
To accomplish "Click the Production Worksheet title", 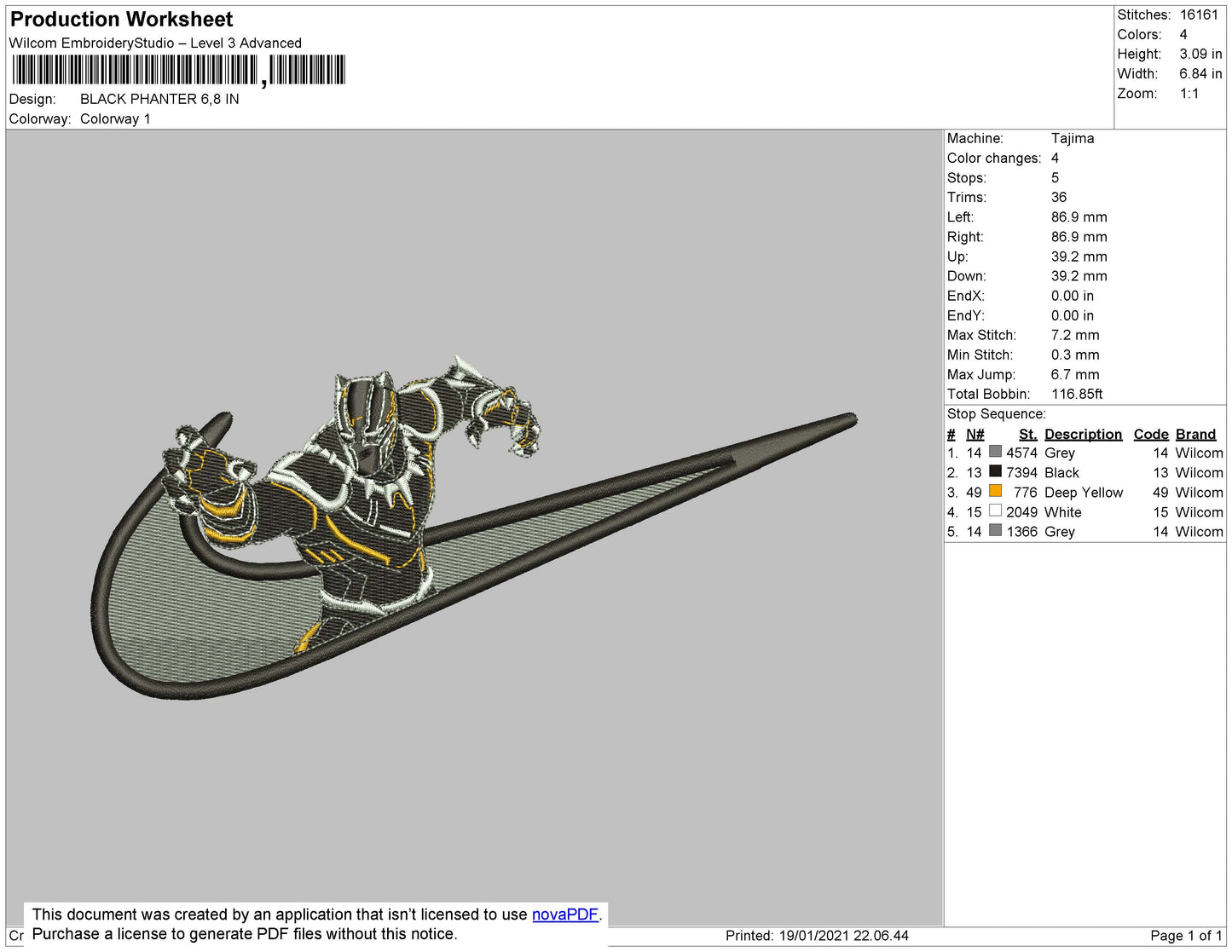I will coord(121,19).
